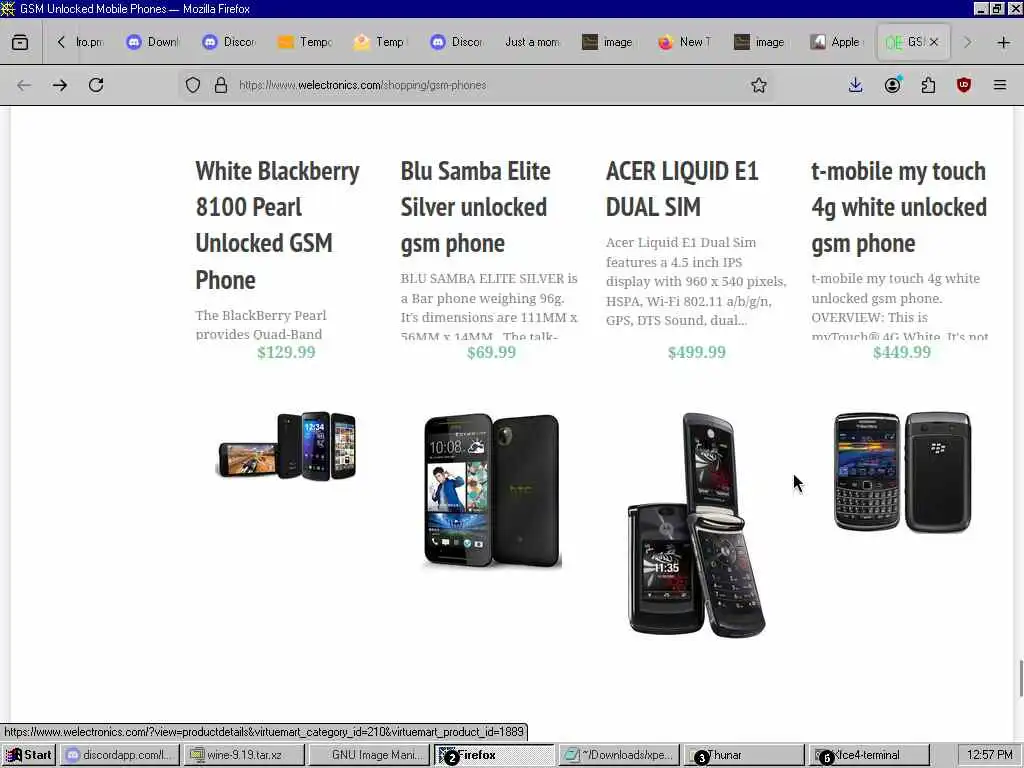The image size is (1024, 768).
Task: Switch to the orange 'Tempo' tab
Action: pos(306,42)
